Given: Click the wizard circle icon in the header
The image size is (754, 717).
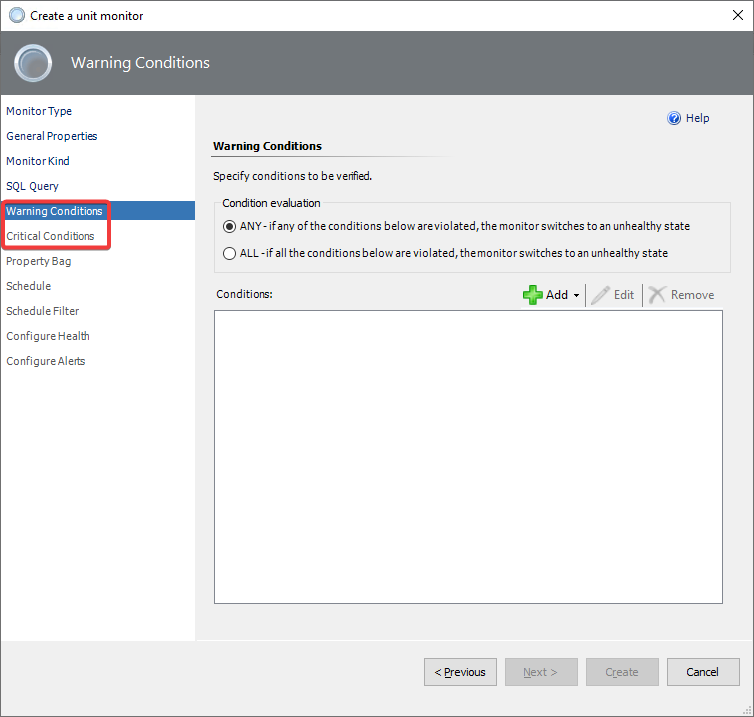Looking at the screenshot, I should point(33,63).
